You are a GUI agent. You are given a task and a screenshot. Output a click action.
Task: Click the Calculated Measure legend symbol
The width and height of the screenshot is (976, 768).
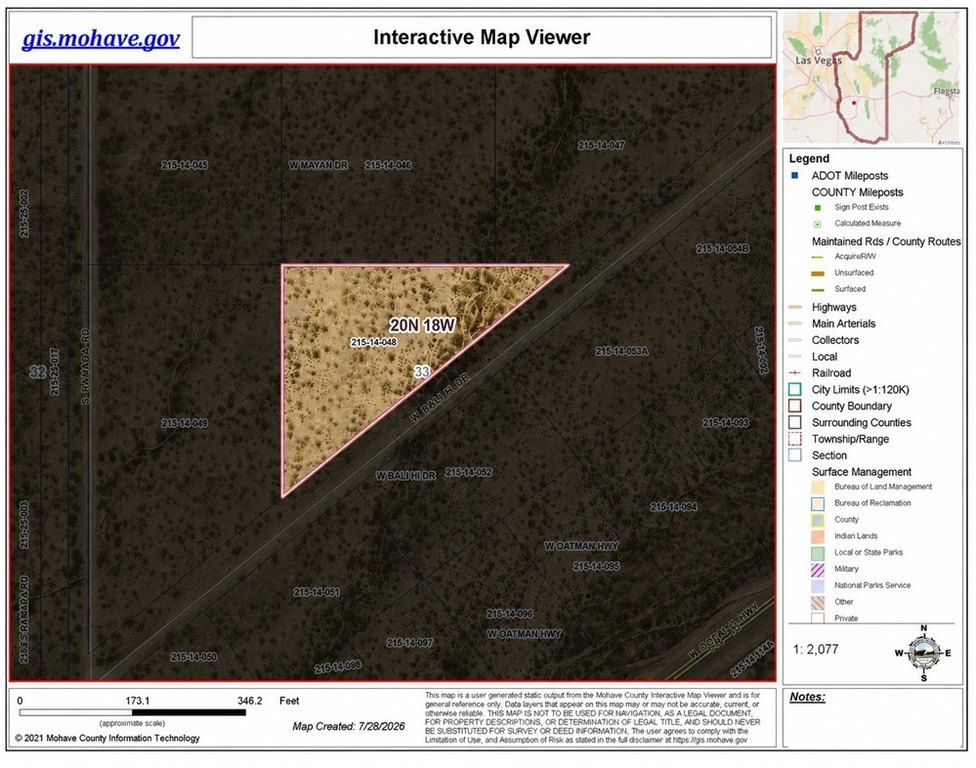pyautogui.click(x=818, y=224)
